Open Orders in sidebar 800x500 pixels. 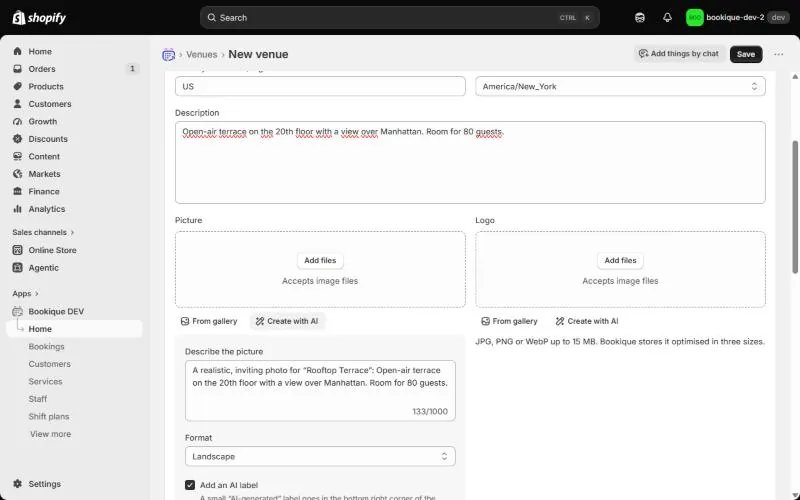pyautogui.click(x=74, y=69)
